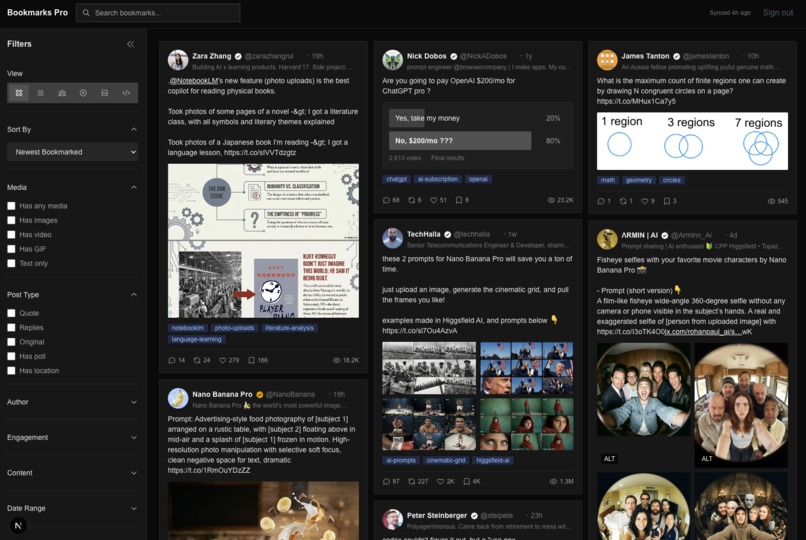The height and width of the screenshot is (540, 806).
Task: Click reply icon on Zara Zhang post
Action: pos(172,360)
